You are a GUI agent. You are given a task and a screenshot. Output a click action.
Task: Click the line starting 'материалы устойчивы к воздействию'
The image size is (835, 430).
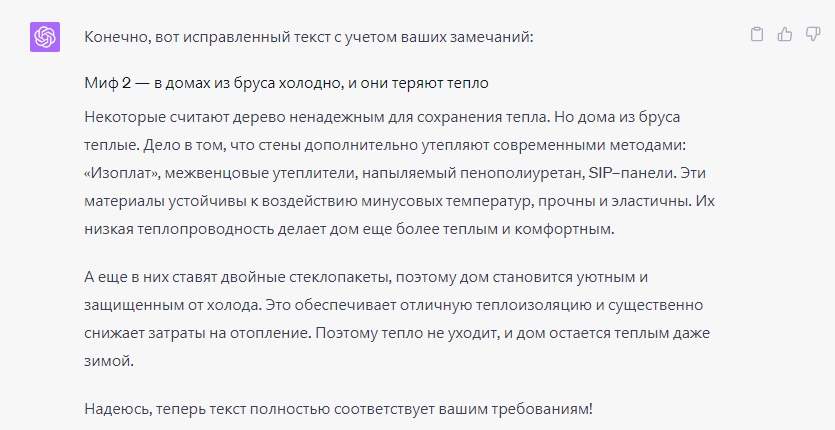point(399,201)
